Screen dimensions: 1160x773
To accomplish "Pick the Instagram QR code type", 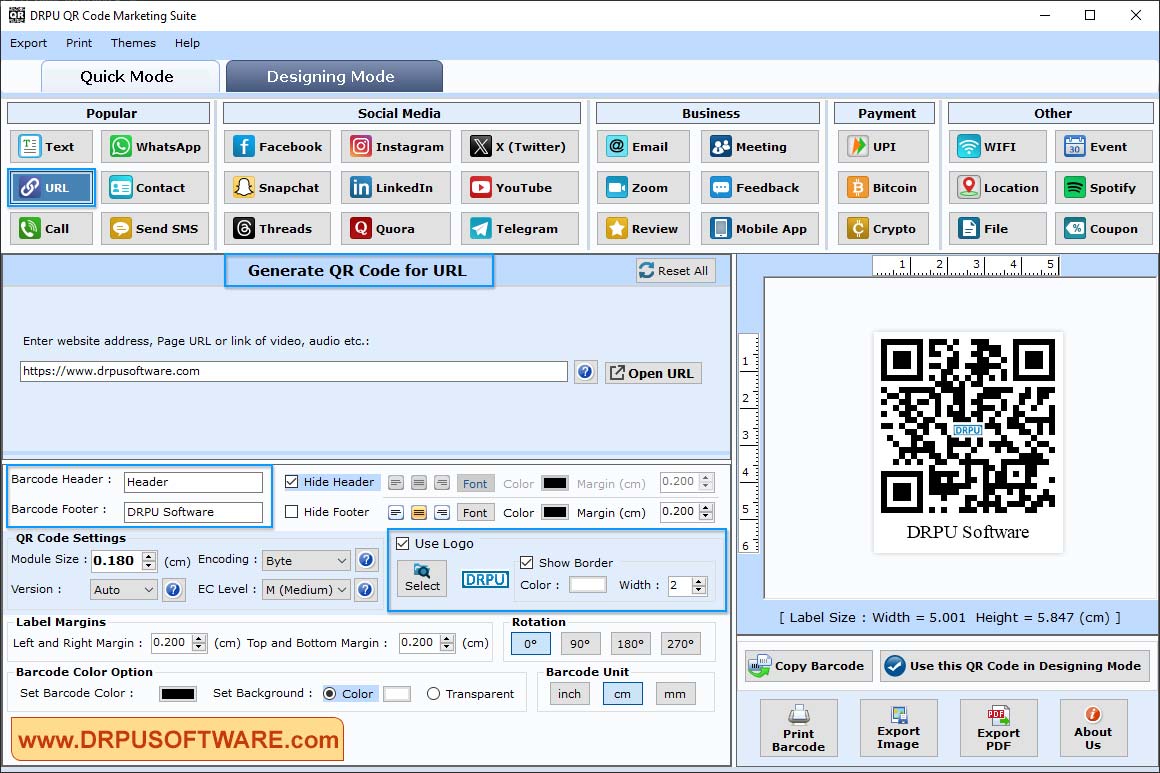I will click(x=396, y=146).
